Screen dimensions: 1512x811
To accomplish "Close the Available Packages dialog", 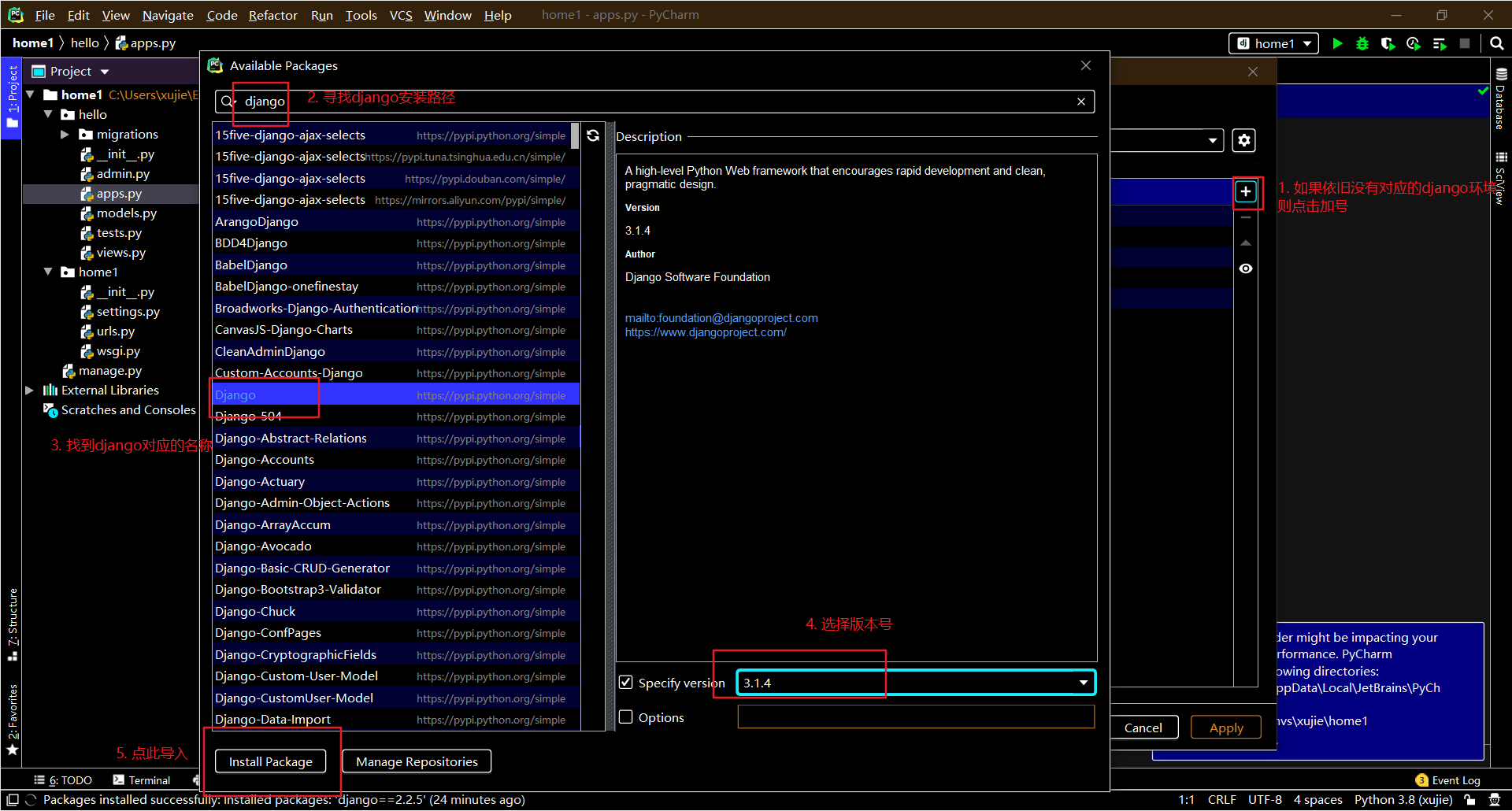I will pos(1086,65).
